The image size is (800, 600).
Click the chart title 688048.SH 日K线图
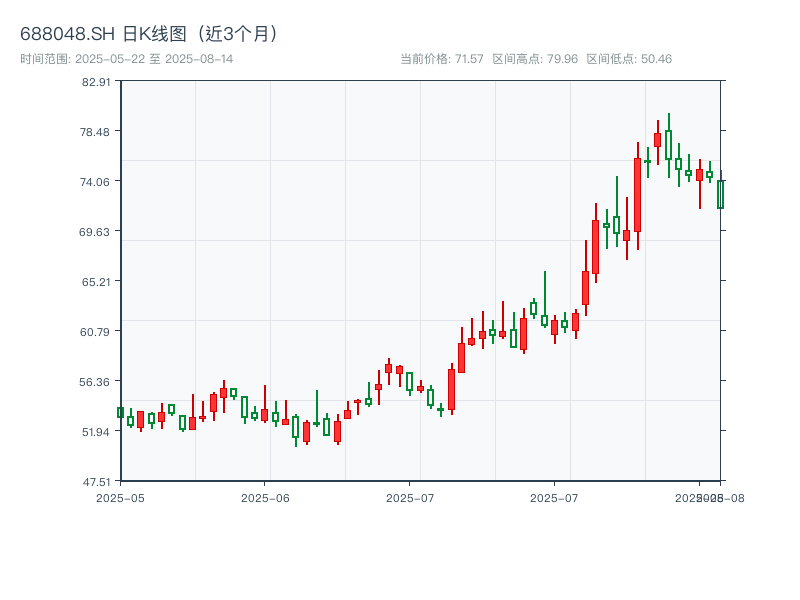click(148, 34)
